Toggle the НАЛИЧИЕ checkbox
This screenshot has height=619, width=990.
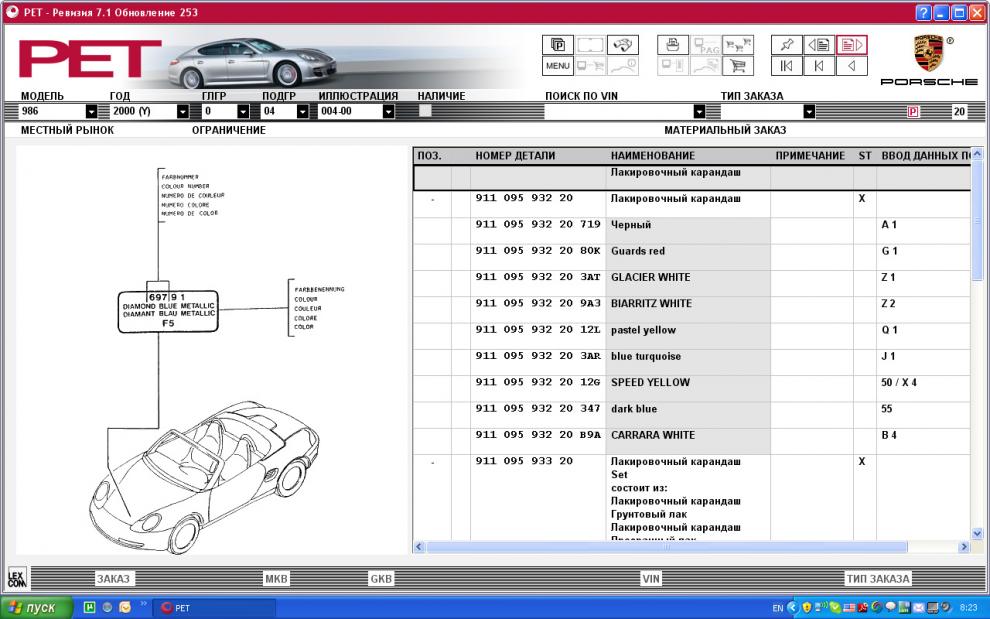click(426, 111)
